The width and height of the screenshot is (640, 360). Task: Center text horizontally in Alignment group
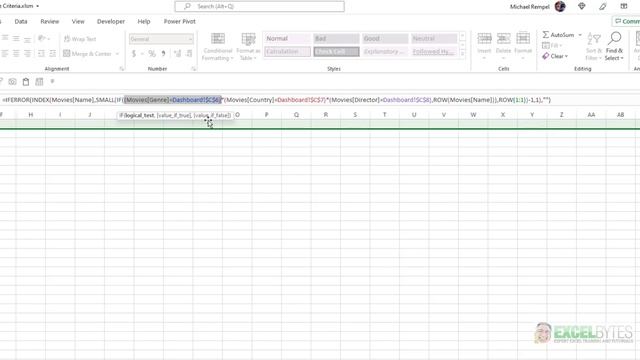coord(16,53)
